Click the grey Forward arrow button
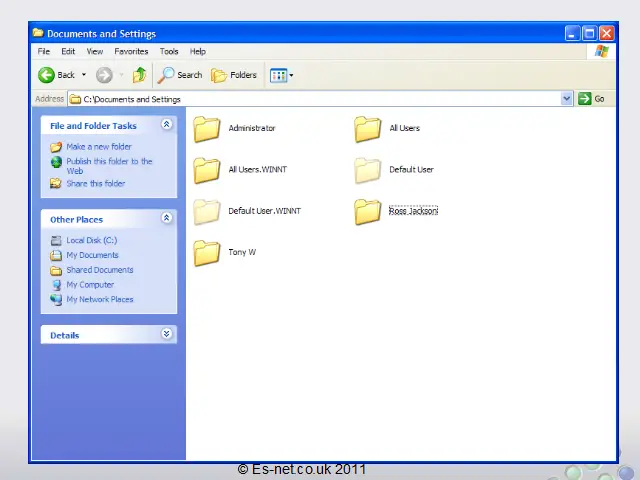640x480 pixels. [104, 75]
